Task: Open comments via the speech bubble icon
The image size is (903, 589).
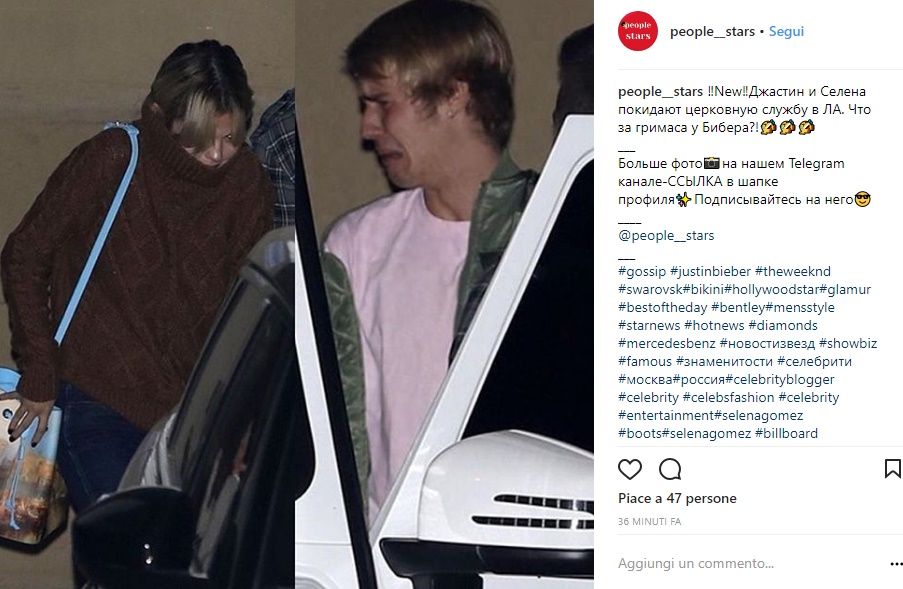Action: [x=670, y=469]
